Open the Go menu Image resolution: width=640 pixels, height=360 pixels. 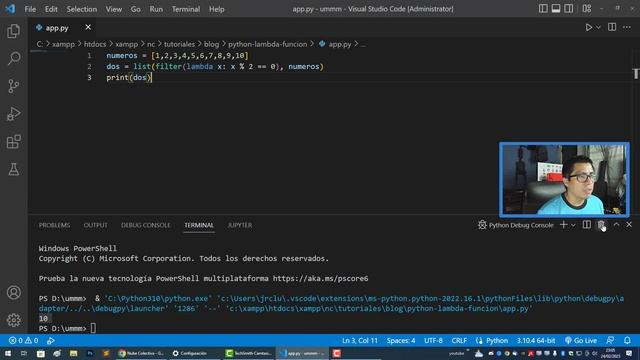click(x=136, y=9)
